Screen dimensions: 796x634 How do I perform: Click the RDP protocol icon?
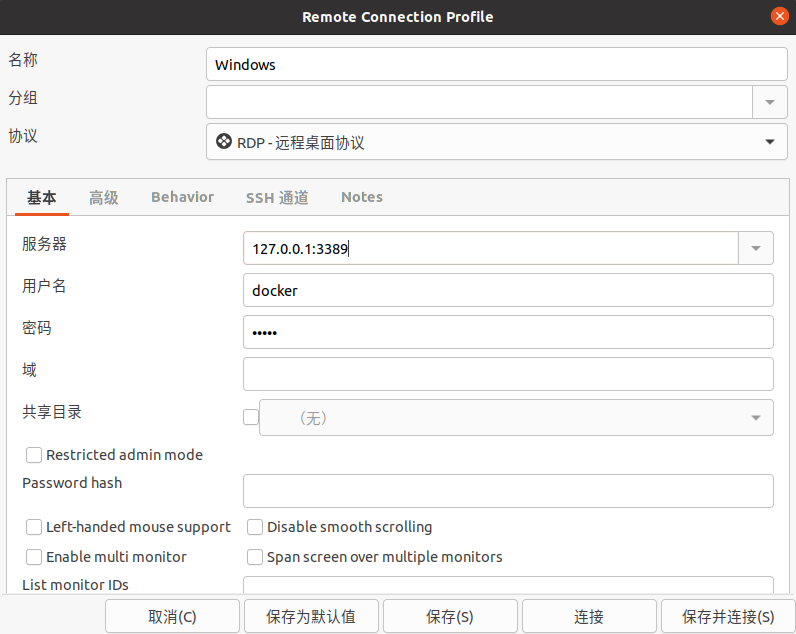[x=224, y=141]
